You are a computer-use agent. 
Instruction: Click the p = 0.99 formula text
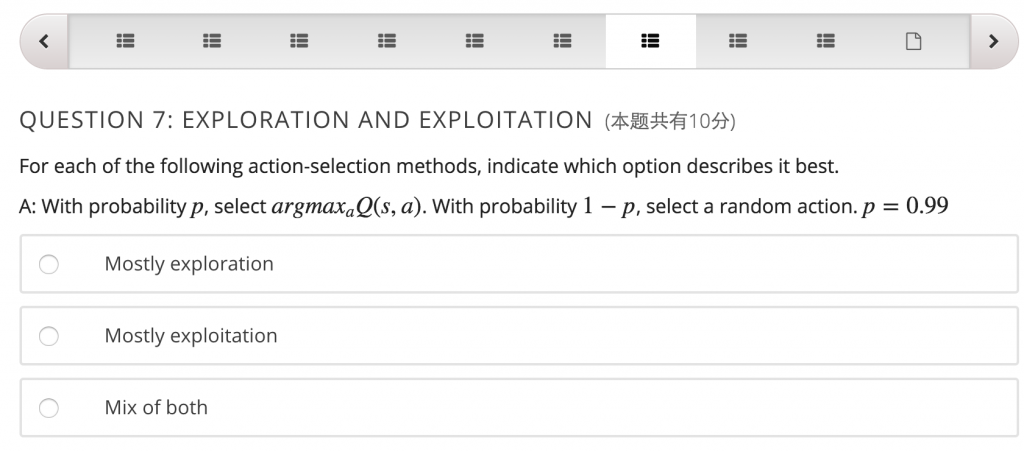(902, 207)
